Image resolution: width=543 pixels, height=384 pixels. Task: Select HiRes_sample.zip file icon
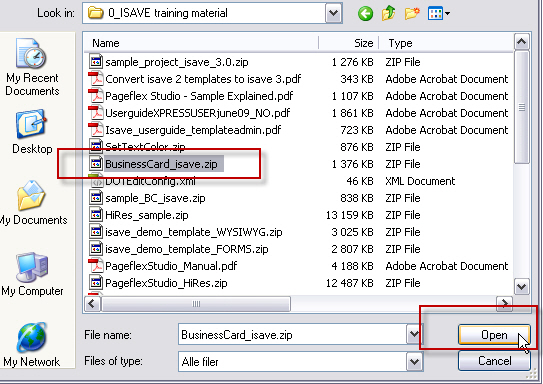(x=96, y=215)
